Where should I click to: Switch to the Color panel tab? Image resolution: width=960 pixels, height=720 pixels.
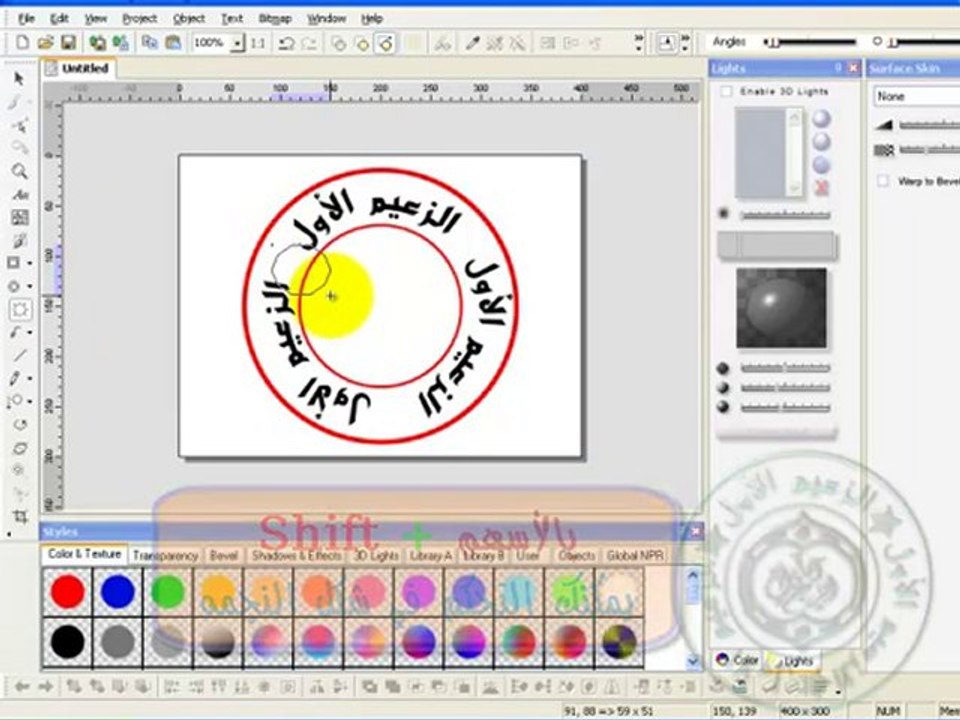click(738, 660)
